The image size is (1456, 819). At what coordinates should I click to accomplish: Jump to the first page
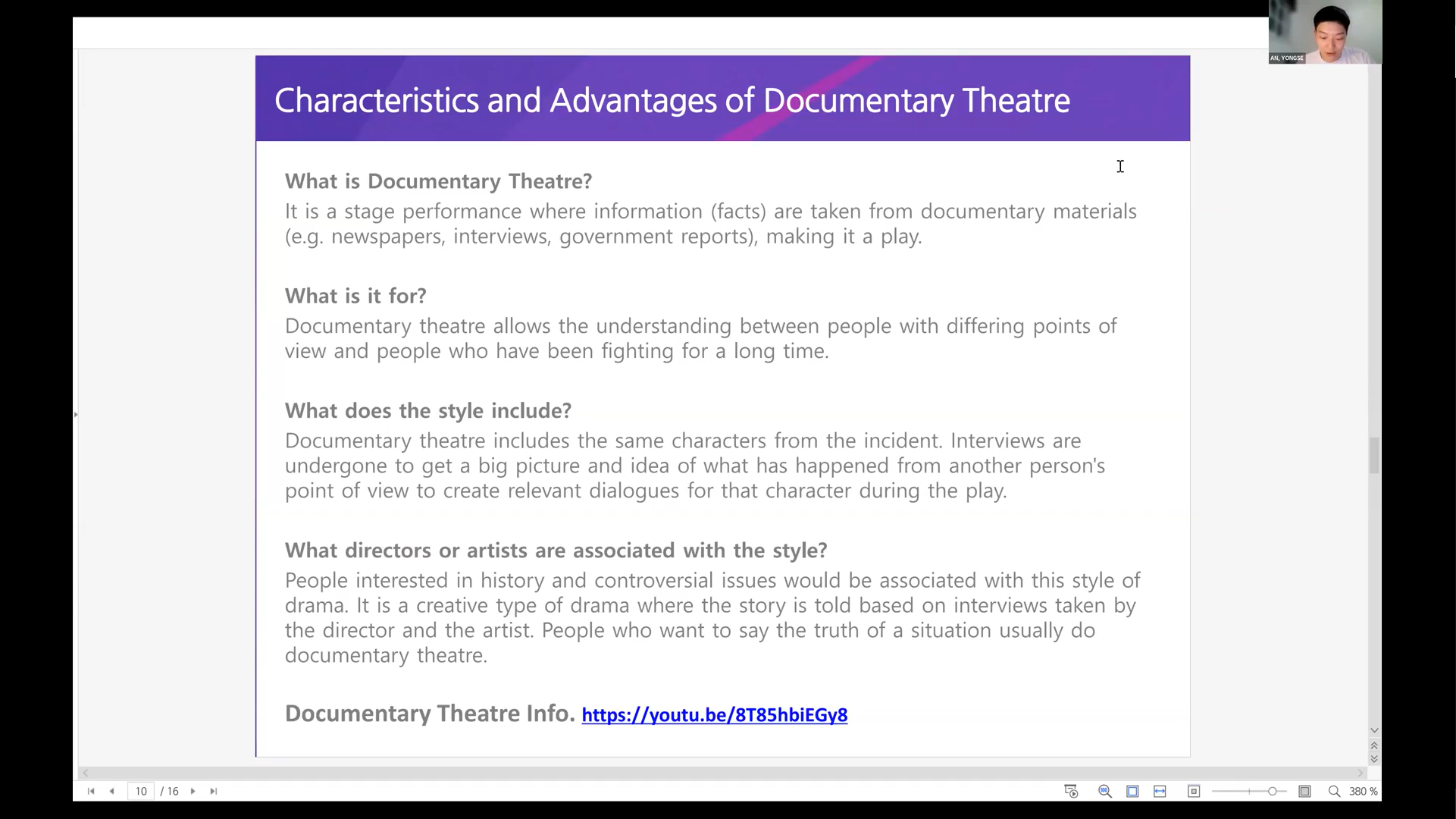pos(91,791)
